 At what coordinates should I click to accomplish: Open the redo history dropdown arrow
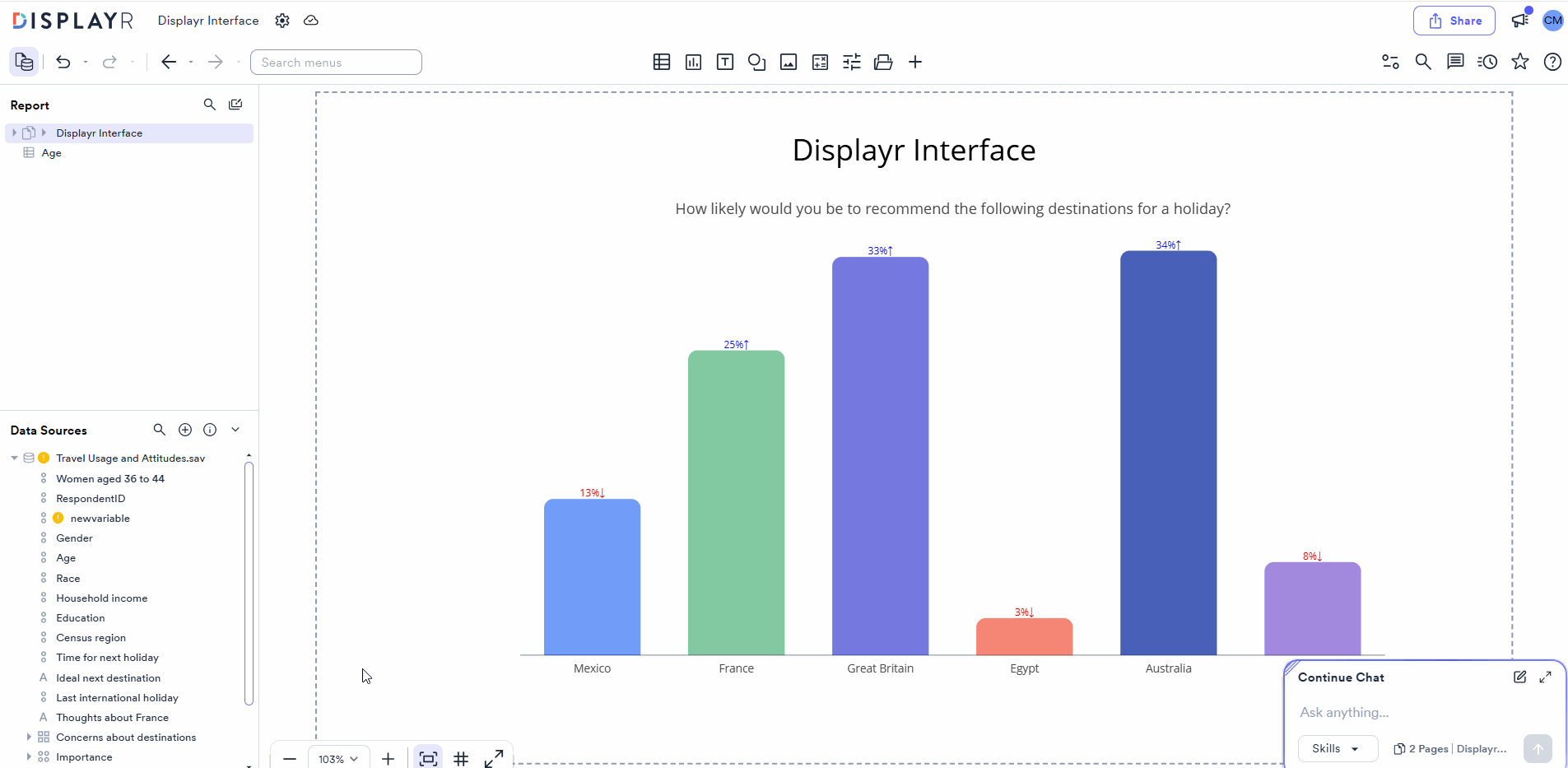pos(132,62)
